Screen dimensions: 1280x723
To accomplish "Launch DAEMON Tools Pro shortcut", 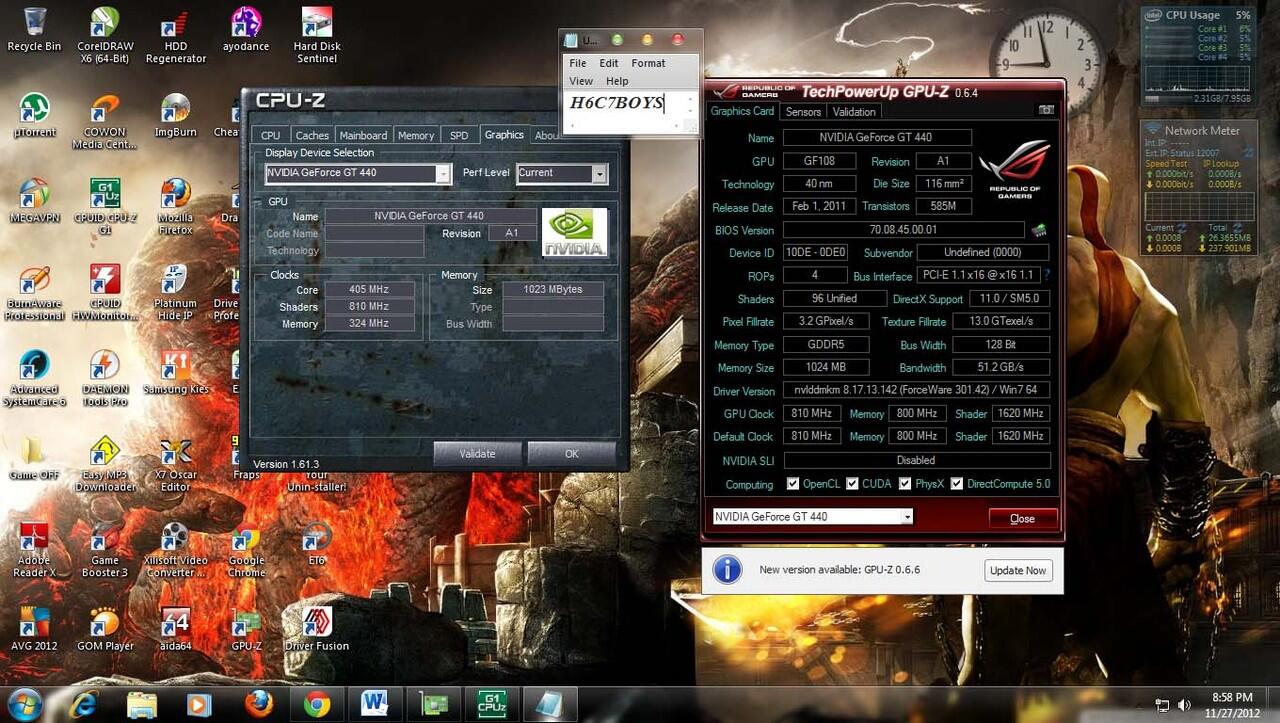I will [105, 378].
